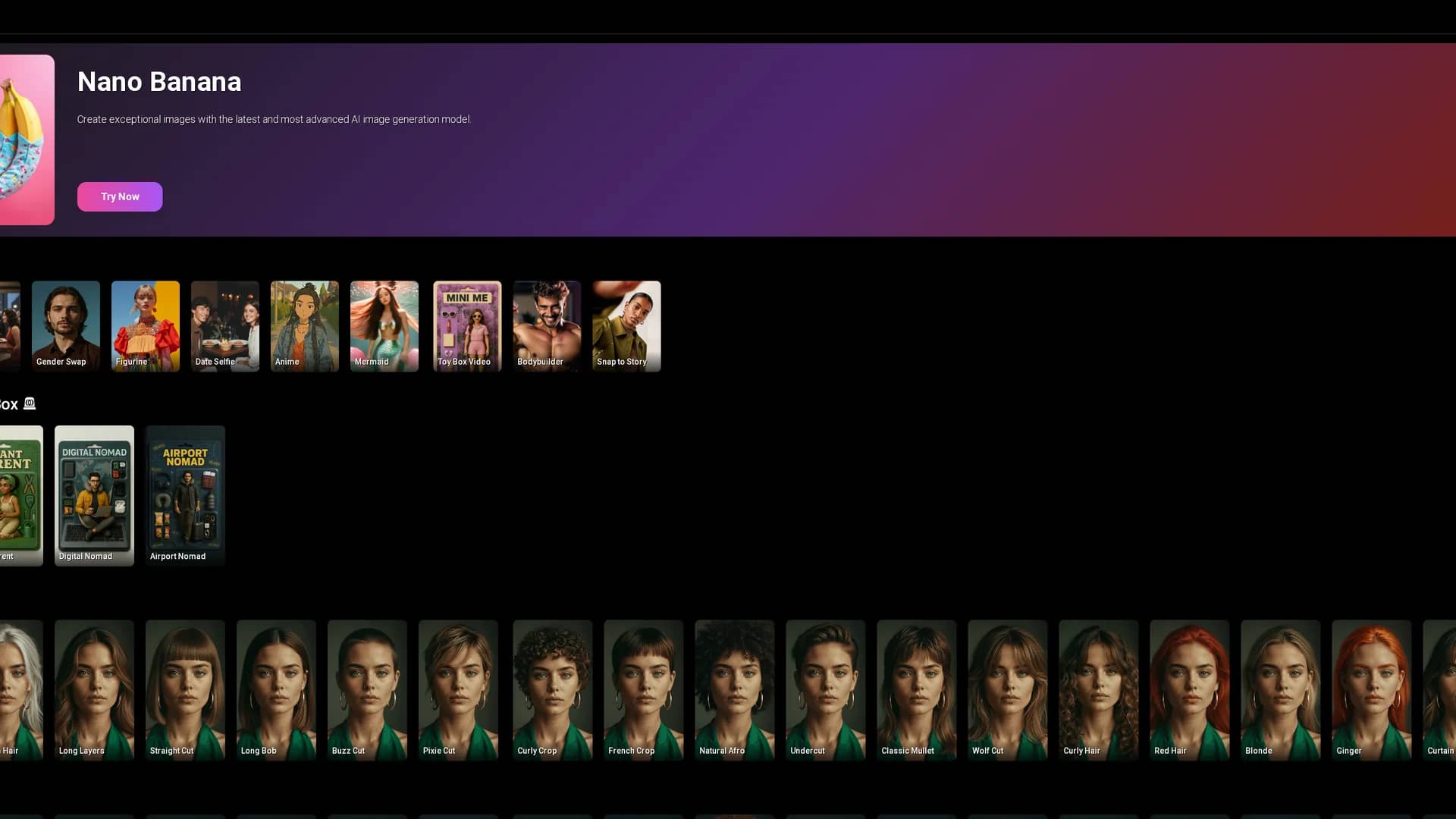Choose the Classic Mullet hairstyle
This screenshot has height=819, width=1456.
pos(916,690)
